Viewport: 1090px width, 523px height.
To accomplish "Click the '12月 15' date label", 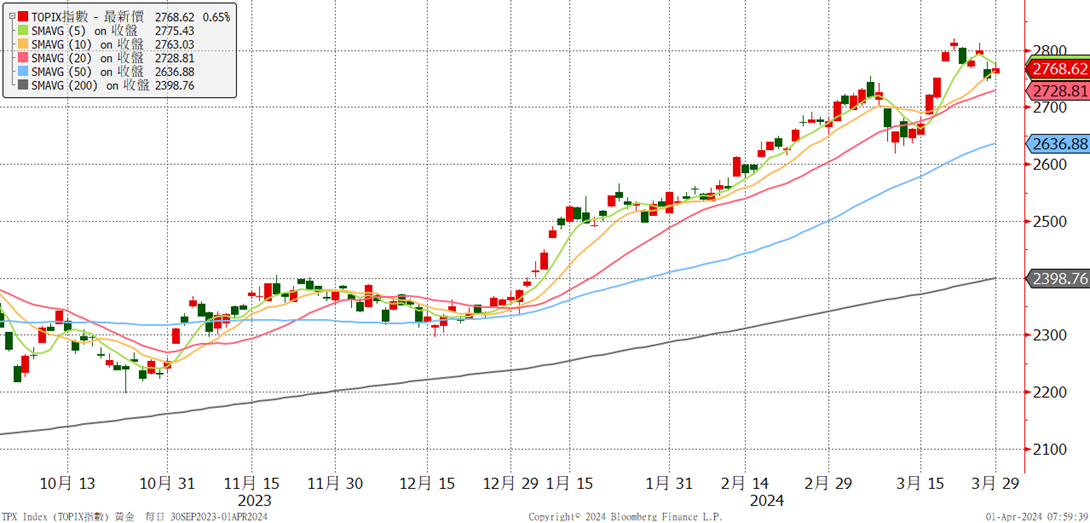I will [x=425, y=483].
